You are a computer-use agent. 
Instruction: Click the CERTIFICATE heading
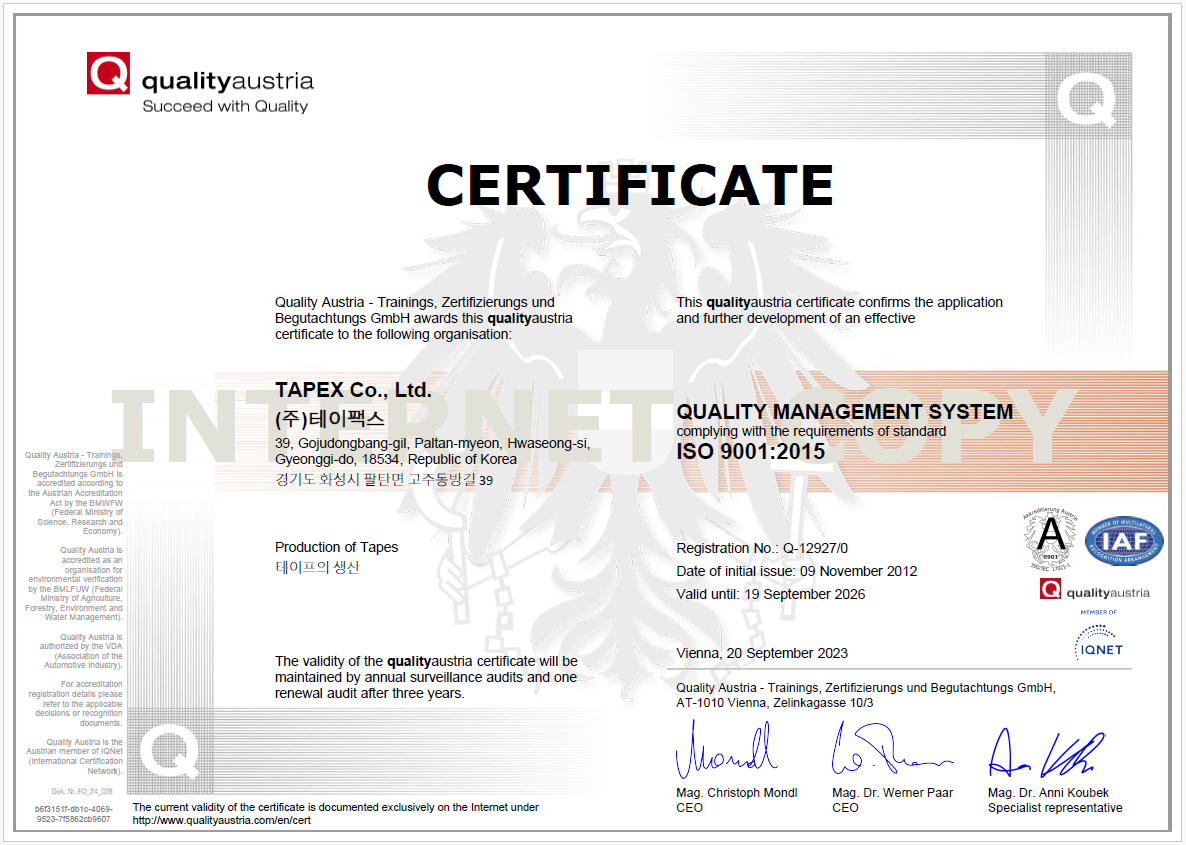point(630,186)
